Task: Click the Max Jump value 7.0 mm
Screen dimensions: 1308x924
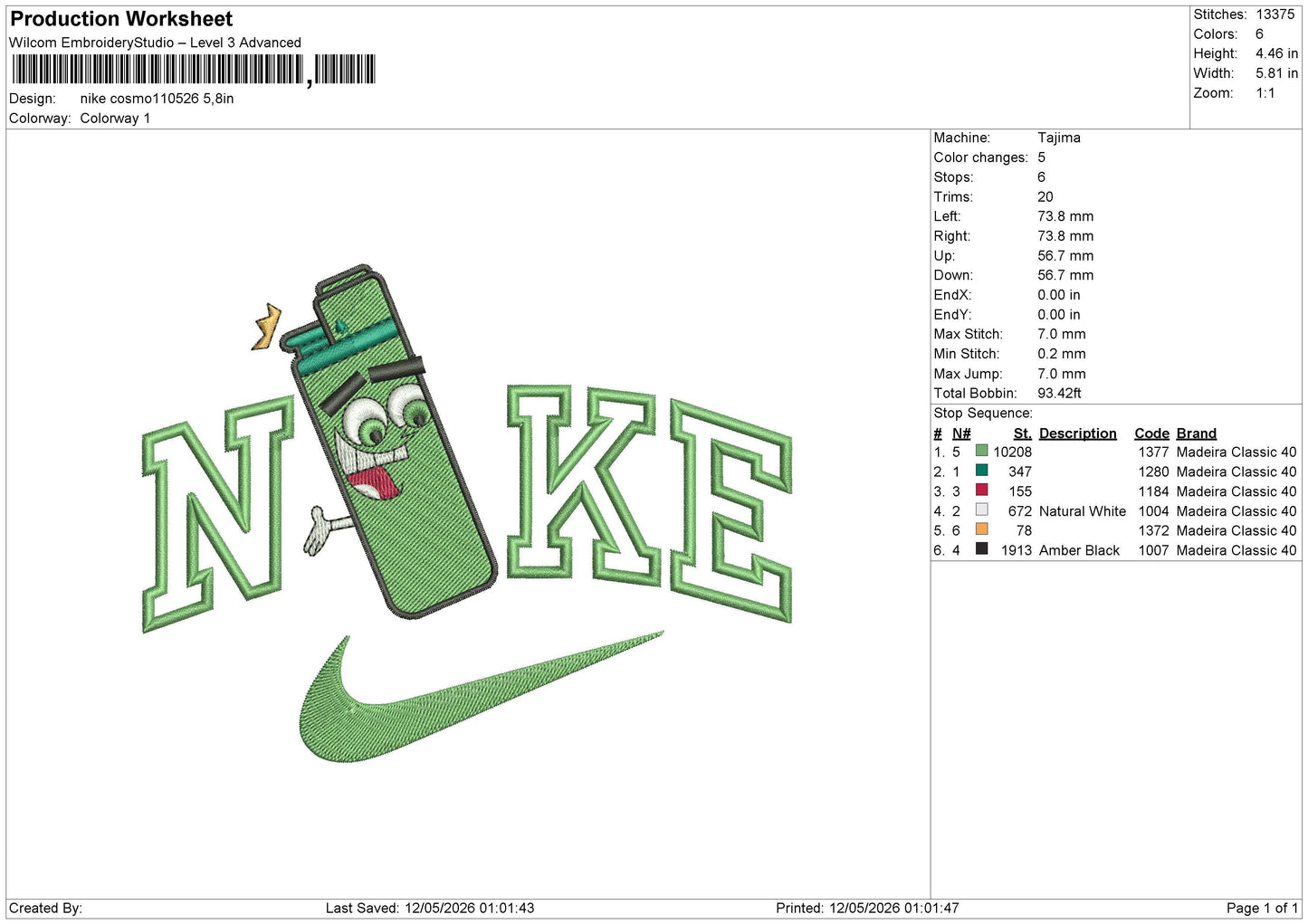Action: pos(1062,374)
